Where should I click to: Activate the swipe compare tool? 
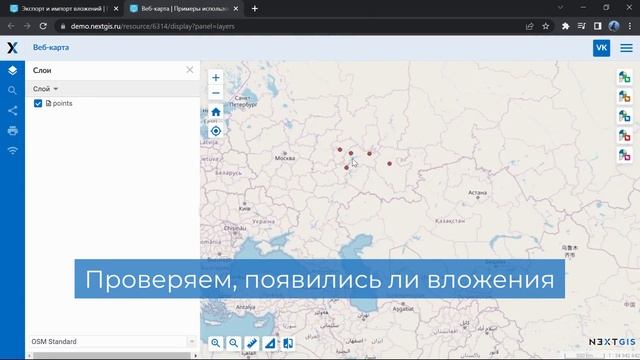[x=288, y=343]
